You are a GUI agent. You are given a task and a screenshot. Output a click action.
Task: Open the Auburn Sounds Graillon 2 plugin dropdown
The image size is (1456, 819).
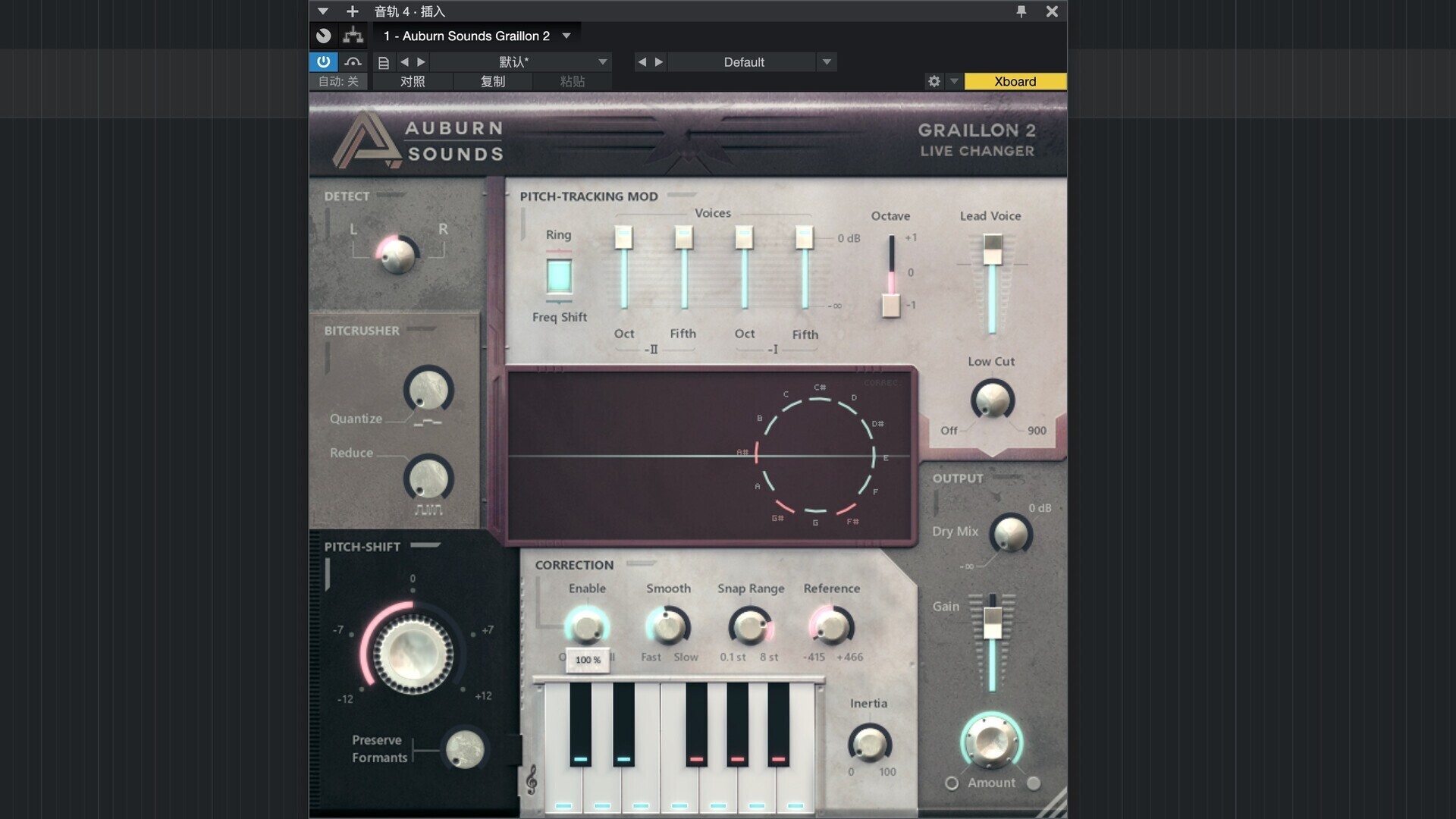point(477,36)
